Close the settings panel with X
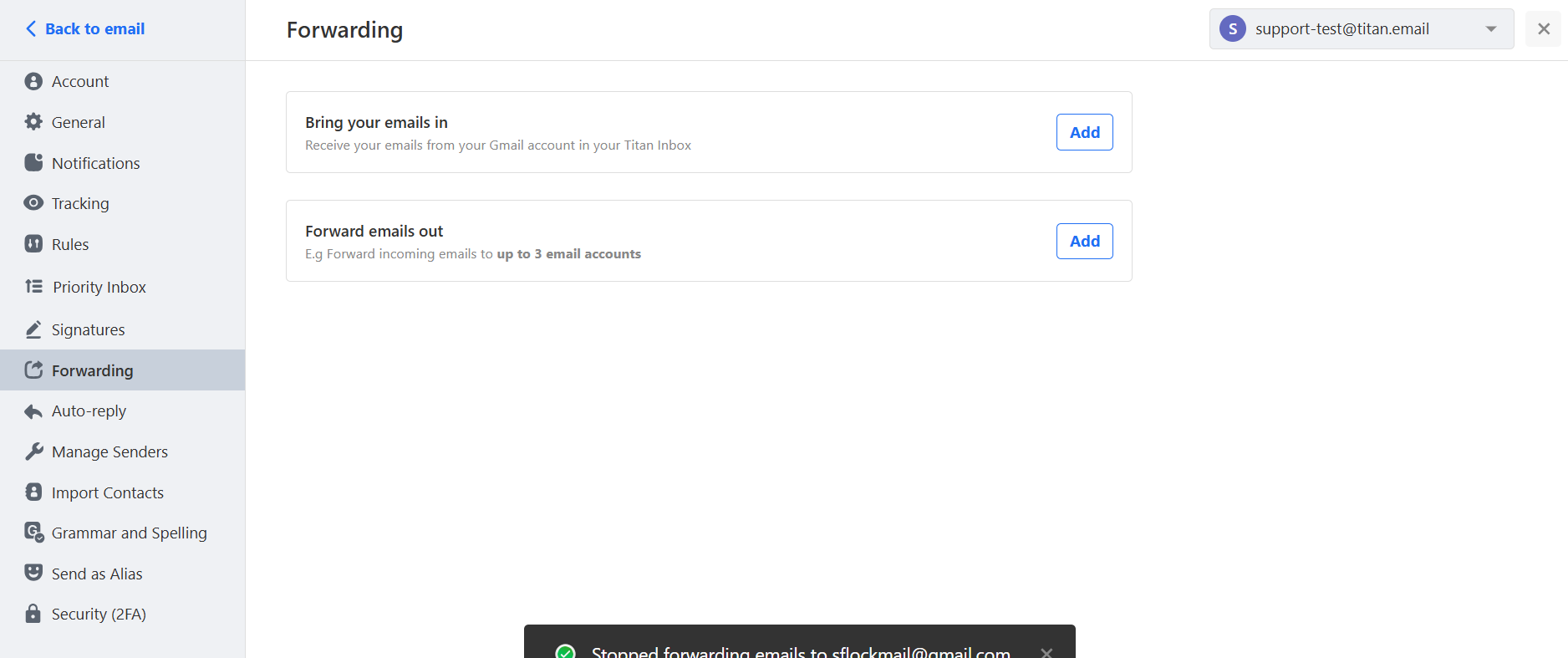Viewport: 1568px width, 658px height. click(1543, 29)
